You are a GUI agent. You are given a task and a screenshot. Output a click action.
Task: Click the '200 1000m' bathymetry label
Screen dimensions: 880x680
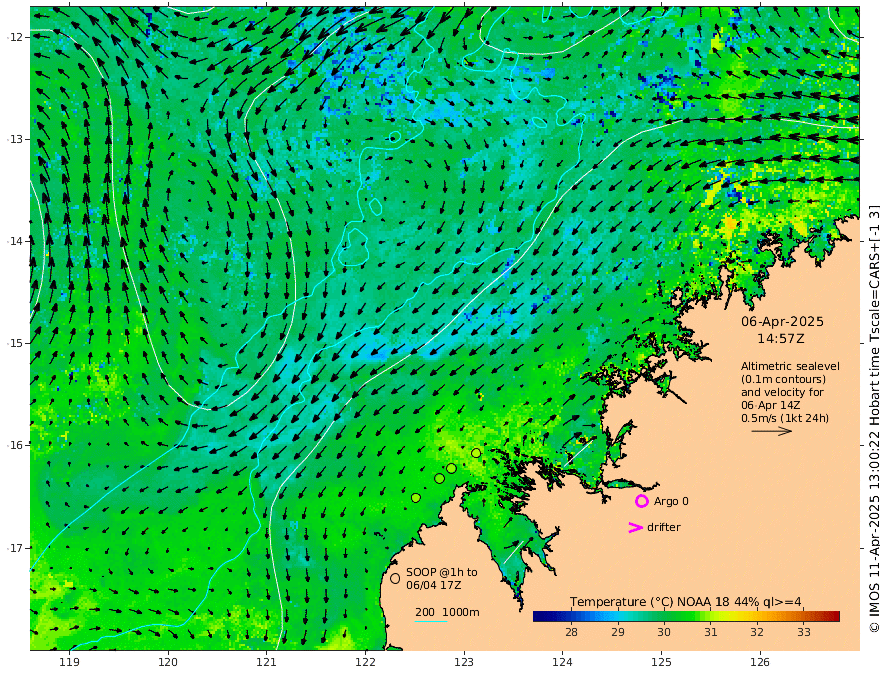click(x=447, y=612)
